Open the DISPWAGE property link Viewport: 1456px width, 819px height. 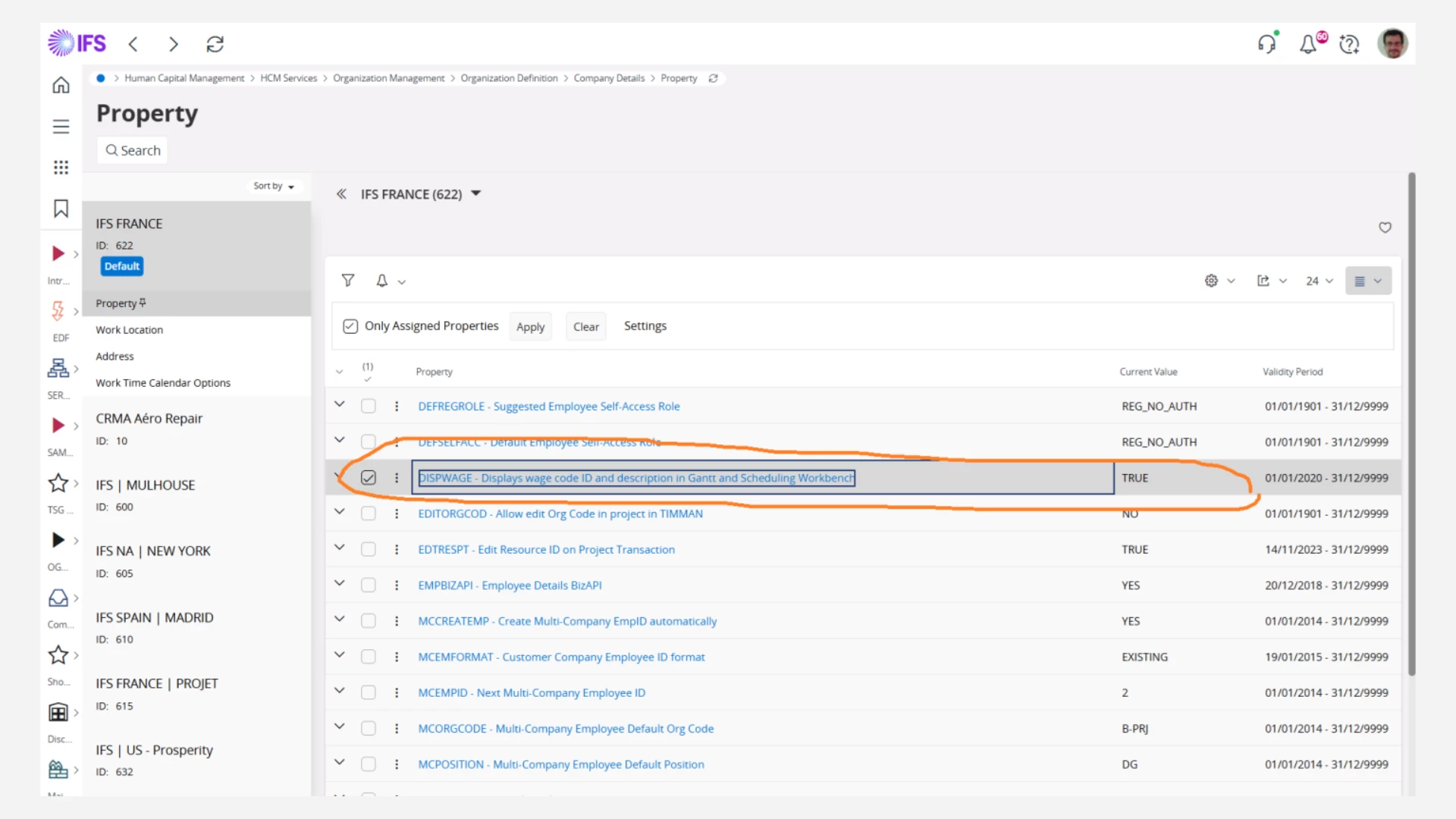tap(636, 478)
